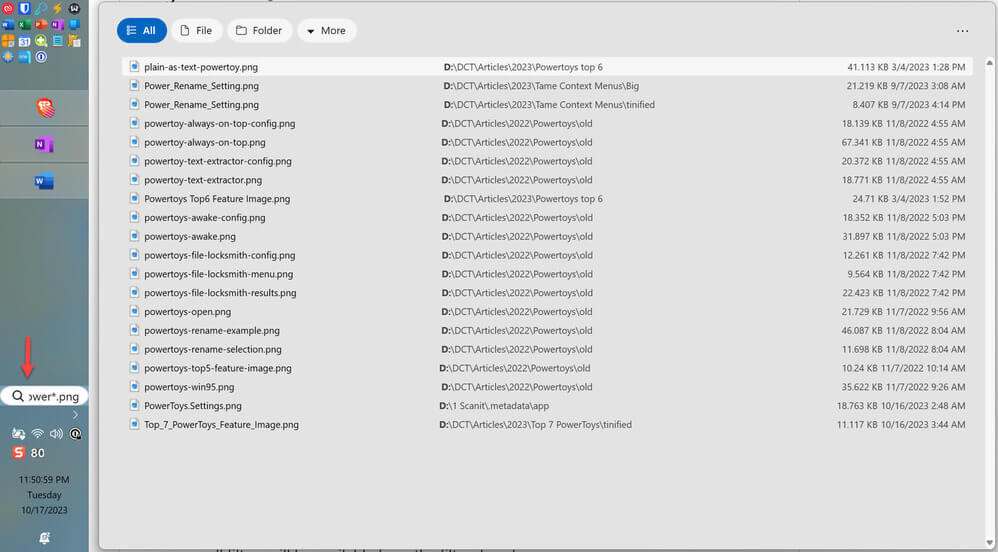
Task: Switch to the File filter tab
Action: (197, 31)
